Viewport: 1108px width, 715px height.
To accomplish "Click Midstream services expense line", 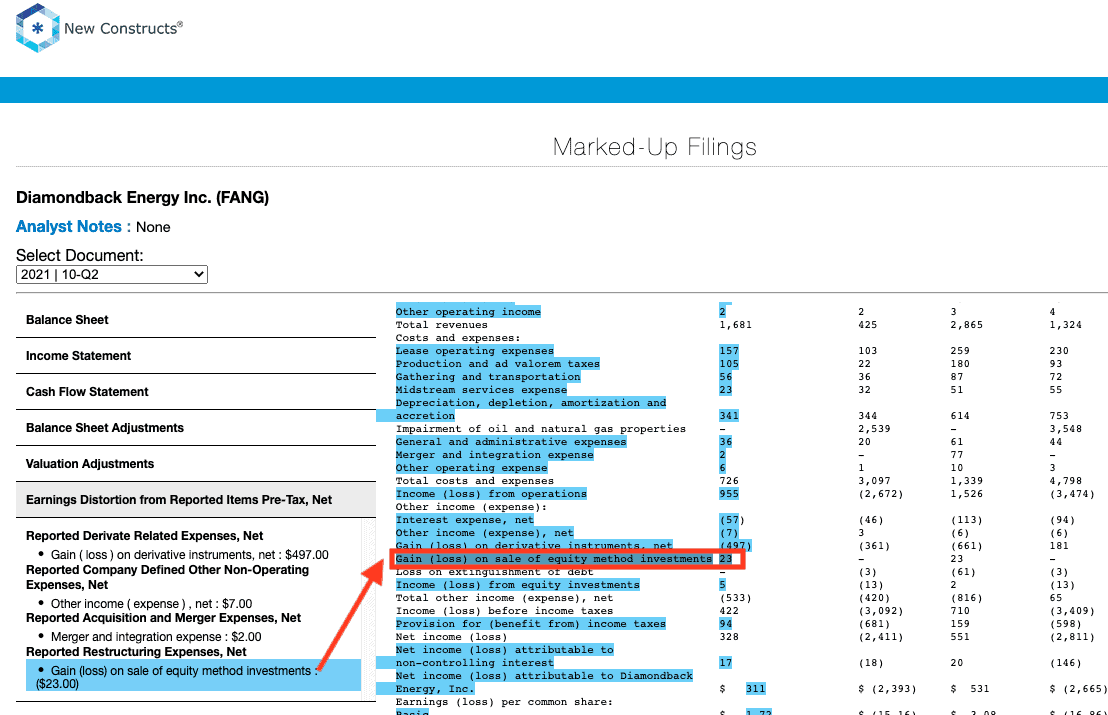I will [x=481, y=390].
